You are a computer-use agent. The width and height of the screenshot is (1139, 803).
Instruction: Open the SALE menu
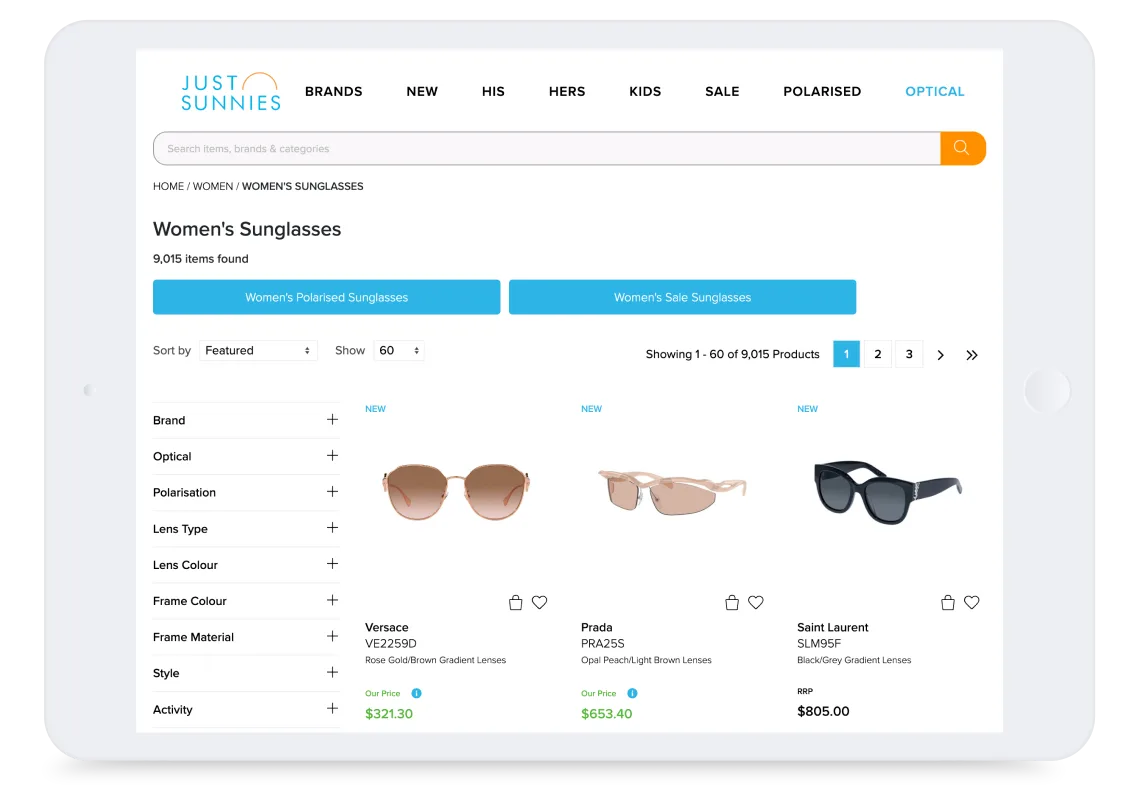click(722, 92)
